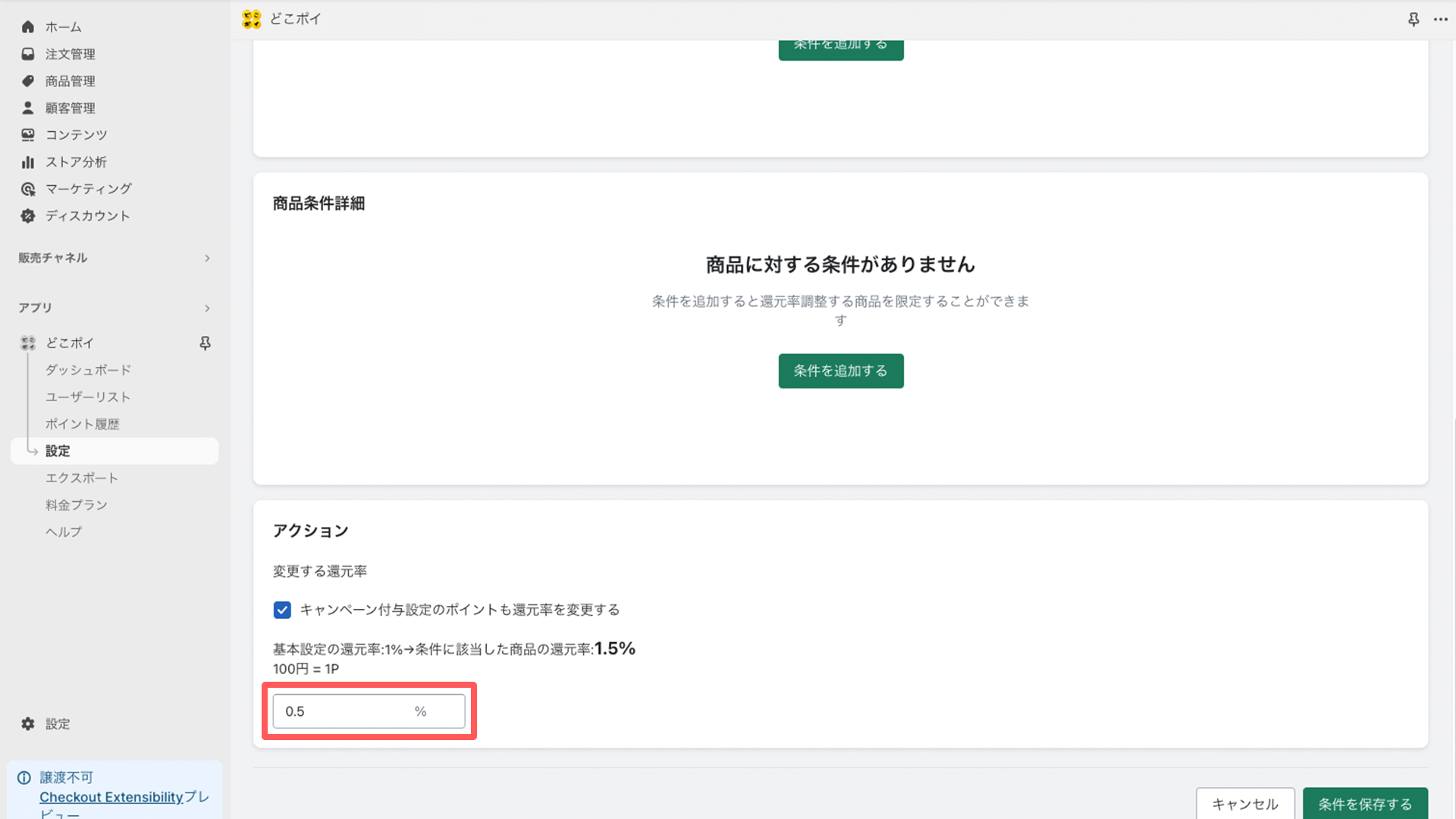Click the キャンセル button
Screen dimensions: 1456x819
coord(1245,804)
